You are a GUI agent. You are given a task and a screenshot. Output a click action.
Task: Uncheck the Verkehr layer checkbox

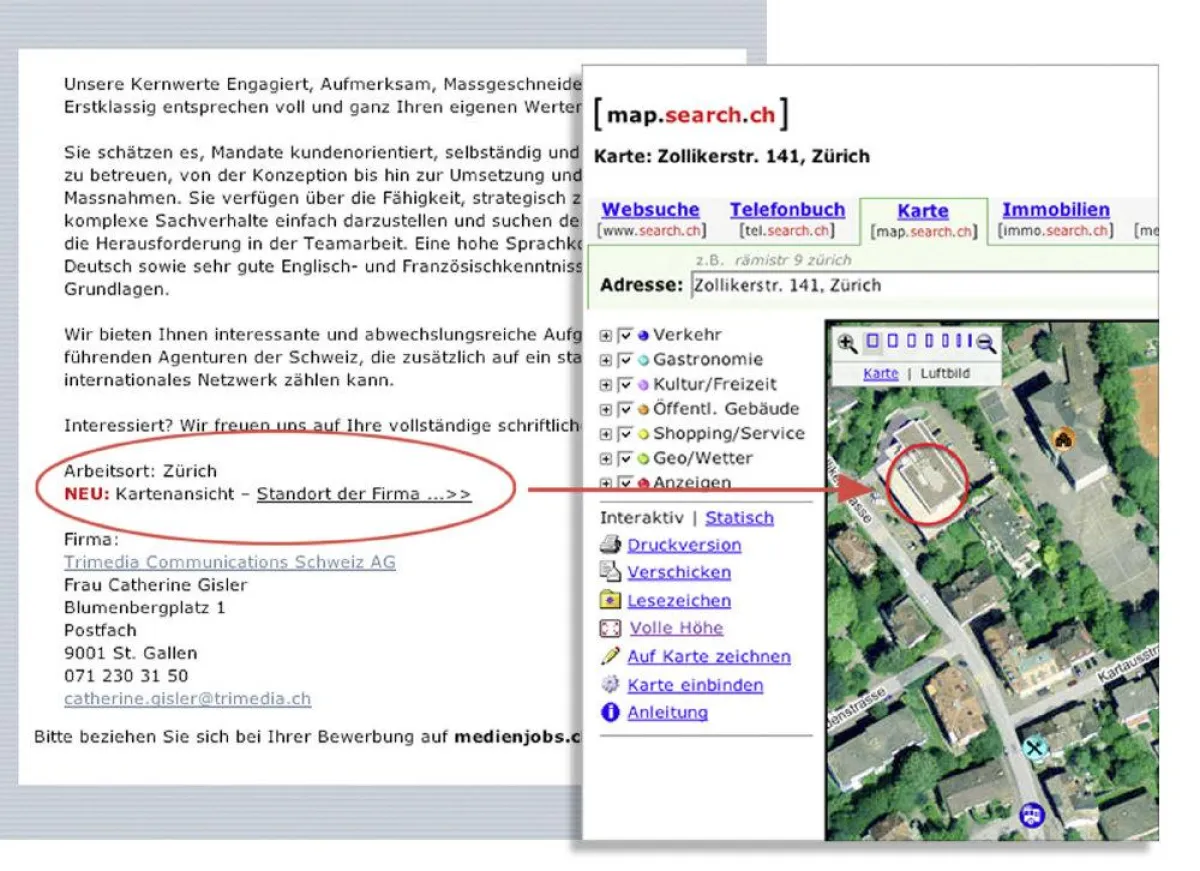pos(624,334)
